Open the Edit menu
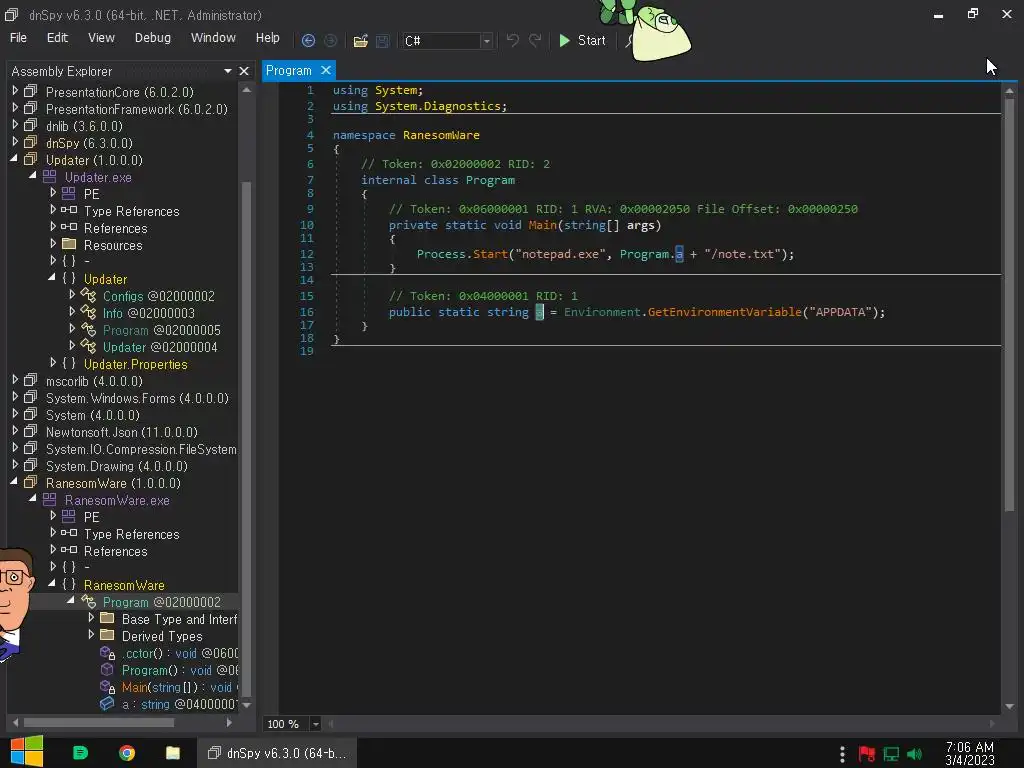 click(57, 38)
